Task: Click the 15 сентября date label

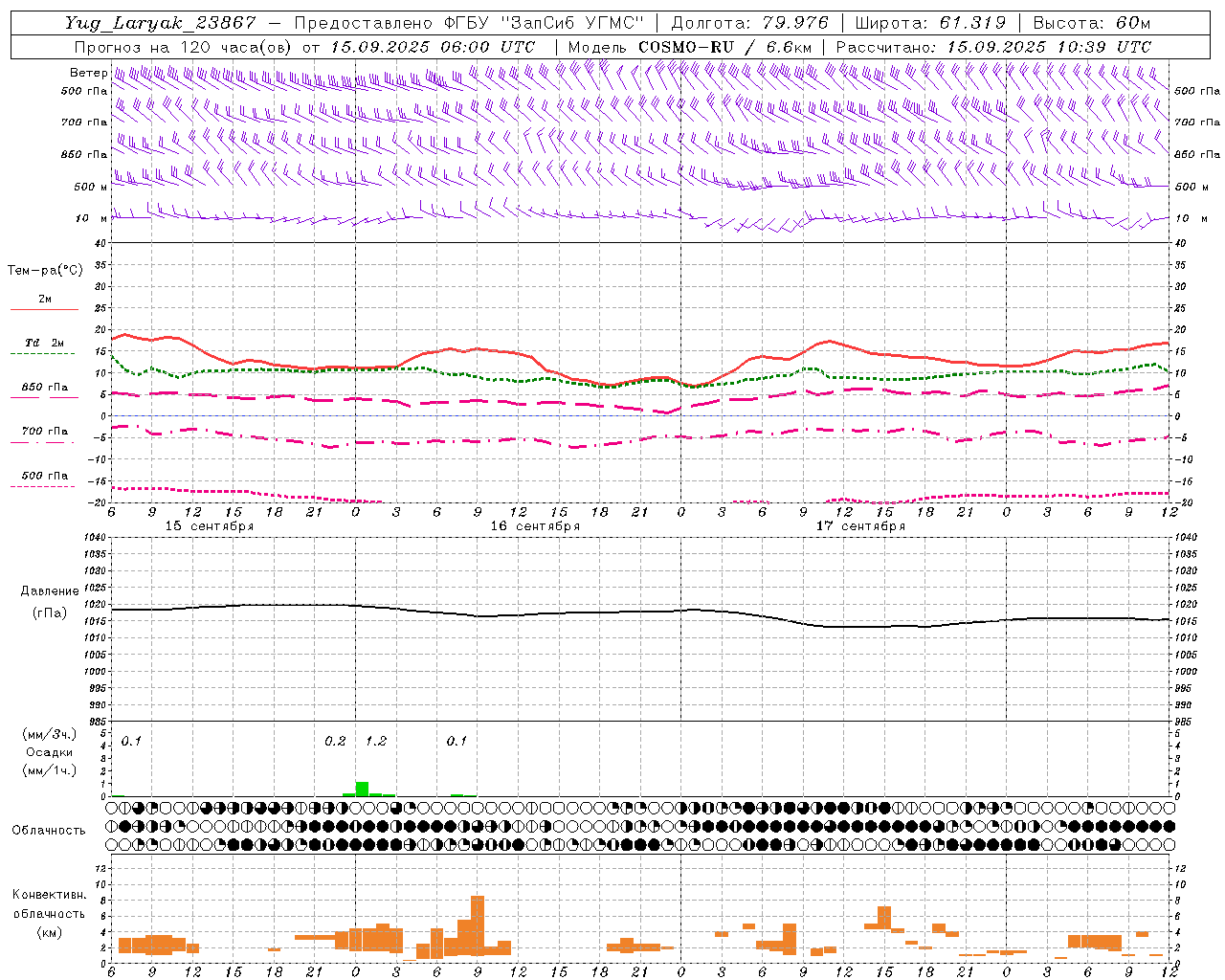Action: click(210, 526)
